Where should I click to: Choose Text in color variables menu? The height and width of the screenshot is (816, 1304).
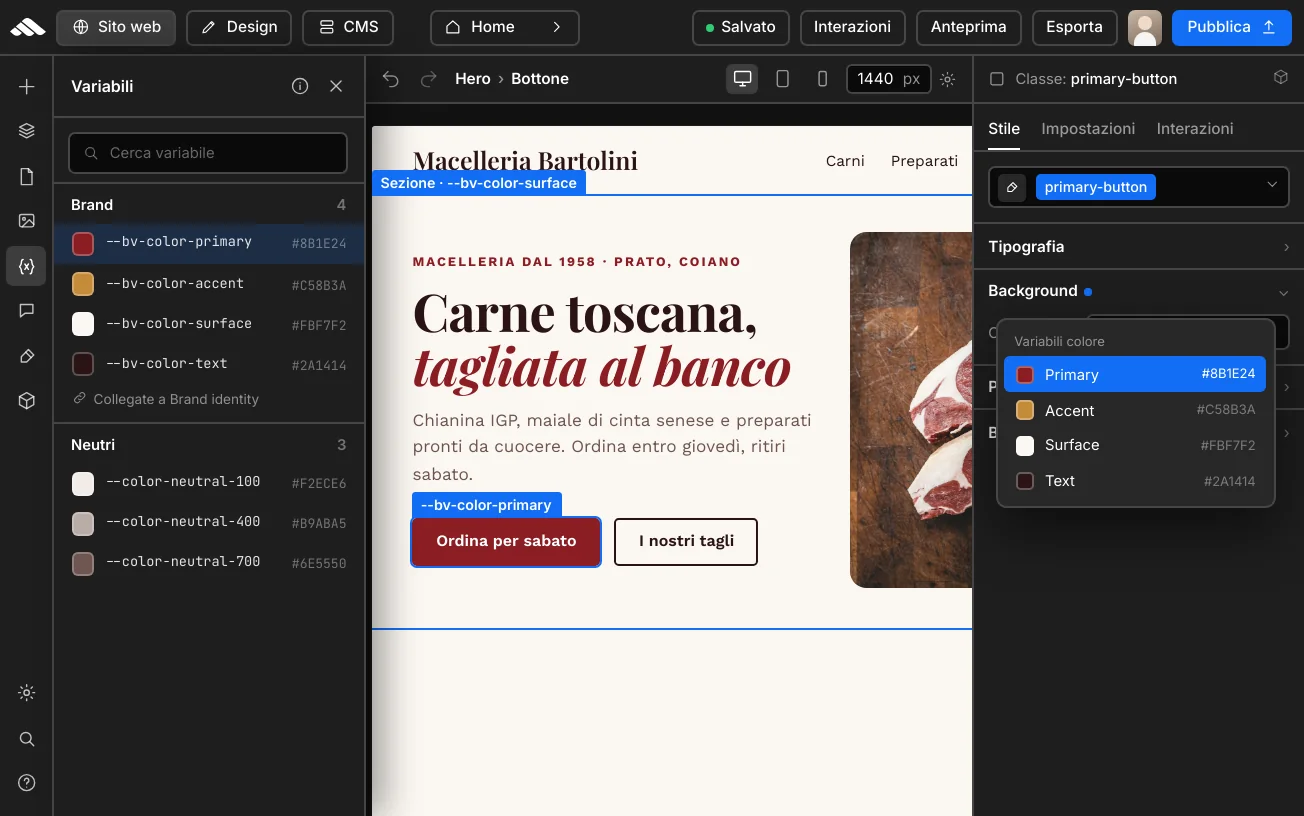(1135, 481)
